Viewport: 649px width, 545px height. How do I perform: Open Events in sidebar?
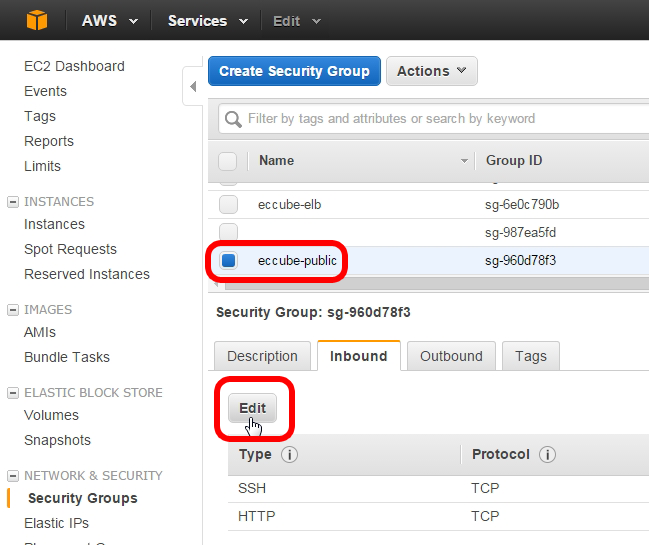(x=45, y=91)
